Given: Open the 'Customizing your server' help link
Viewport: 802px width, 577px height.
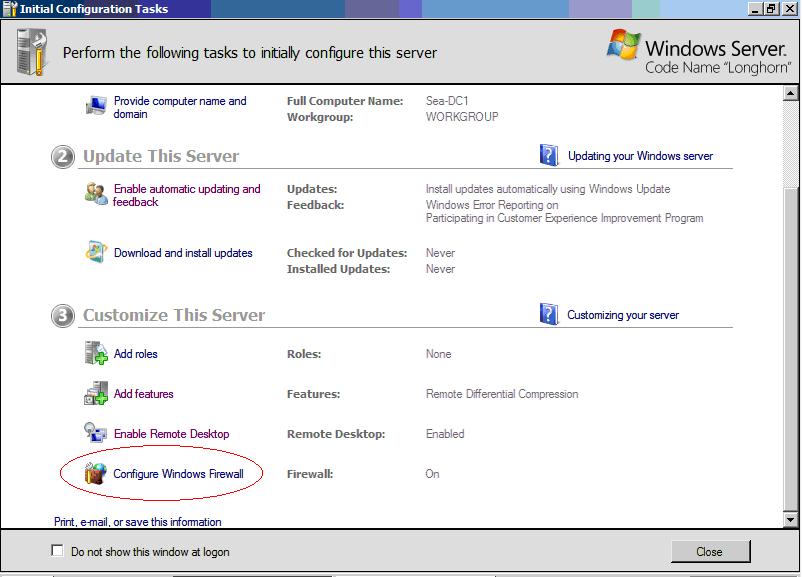Looking at the screenshot, I should [x=622, y=315].
